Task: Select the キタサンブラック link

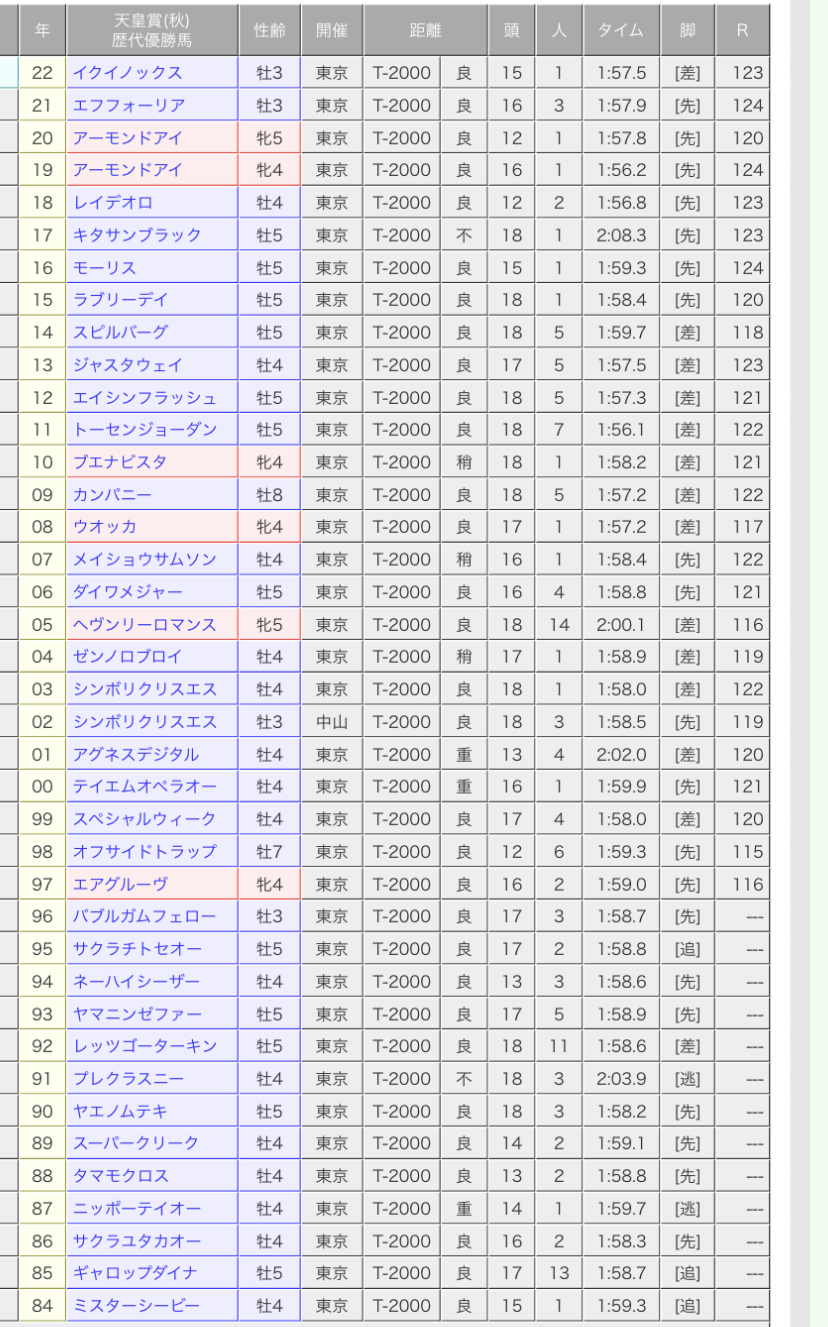Action: pos(137,235)
